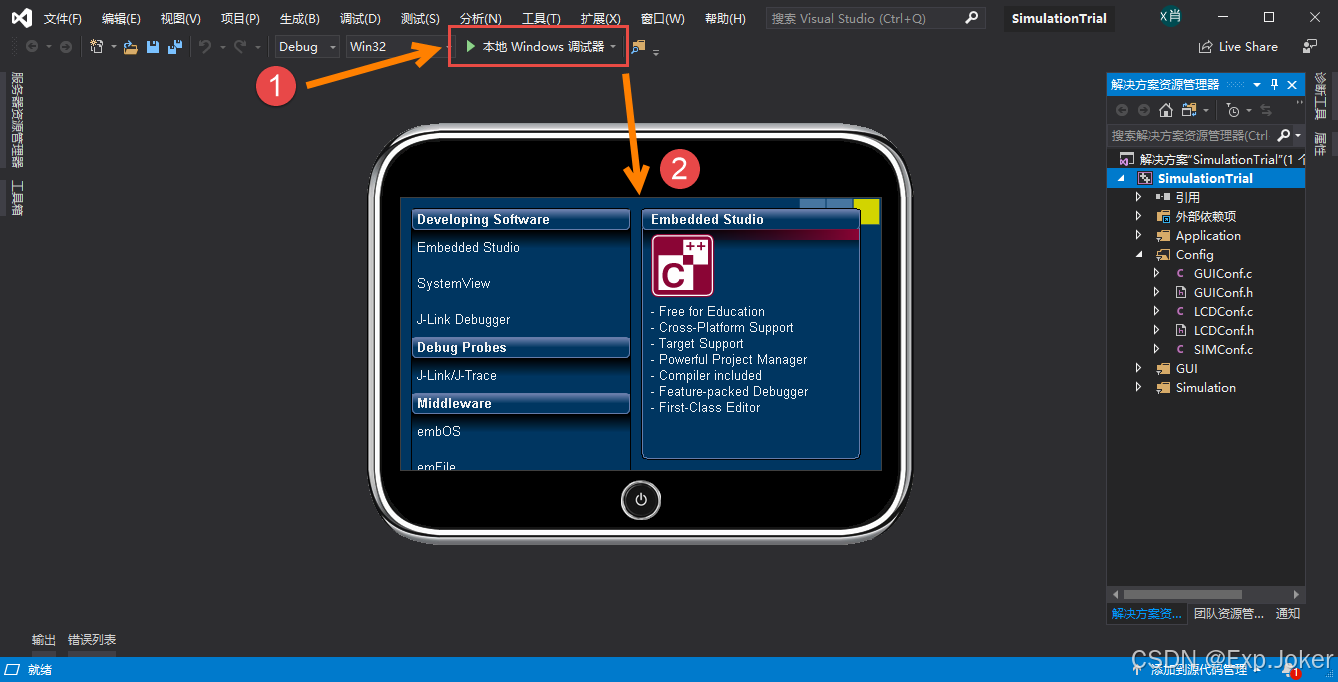Image resolution: width=1338 pixels, height=682 pixels.
Task: Close the Solution Explorer panel
Action: tap(1292, 85)
